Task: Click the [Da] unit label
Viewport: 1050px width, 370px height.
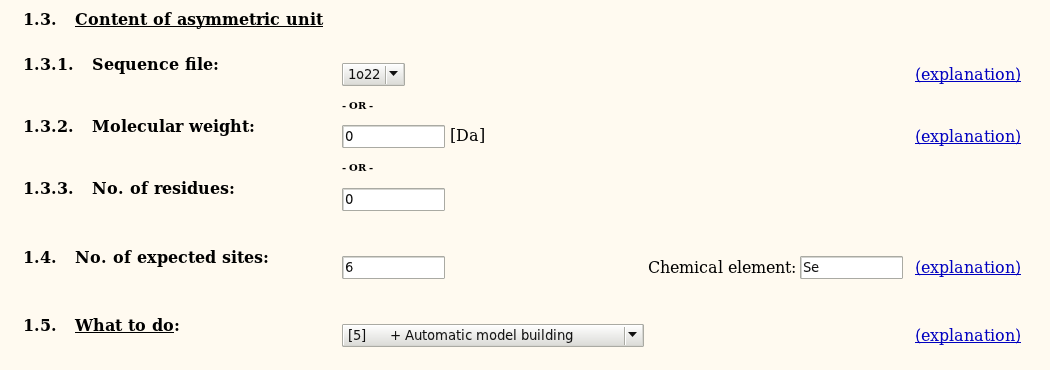Action: (x=467, y=136)
